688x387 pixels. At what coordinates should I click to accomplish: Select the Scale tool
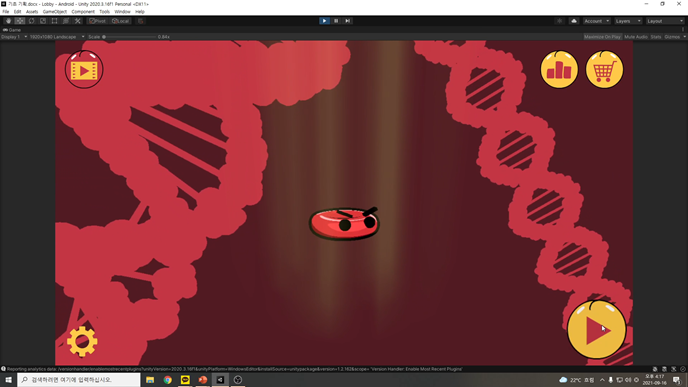(43, 21)
